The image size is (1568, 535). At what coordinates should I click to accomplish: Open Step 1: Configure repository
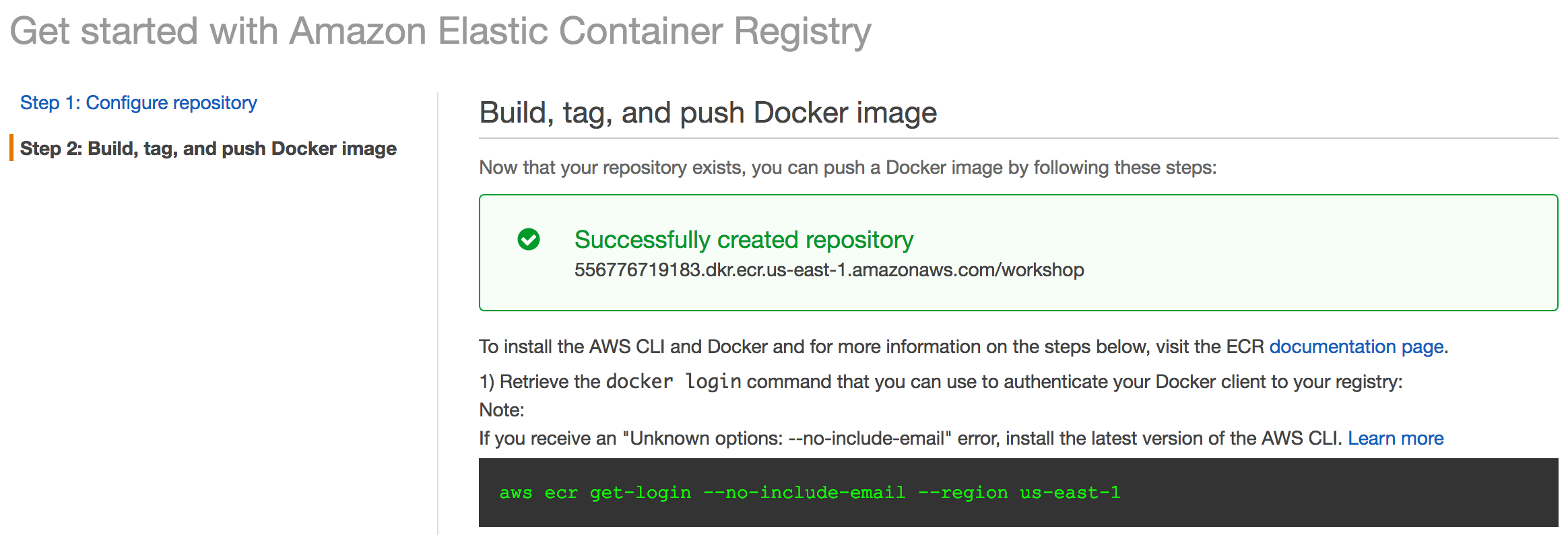[x=138, y=103]
